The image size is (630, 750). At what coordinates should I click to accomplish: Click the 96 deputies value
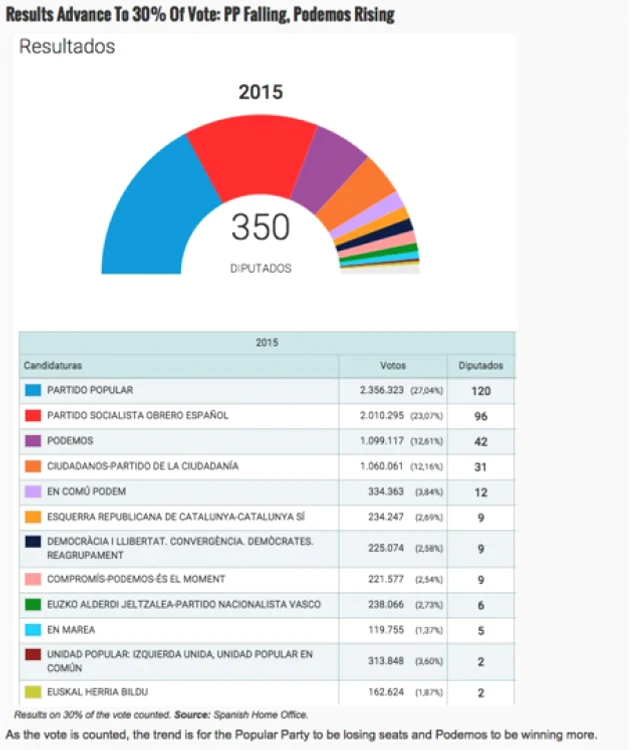pos(481,416)
